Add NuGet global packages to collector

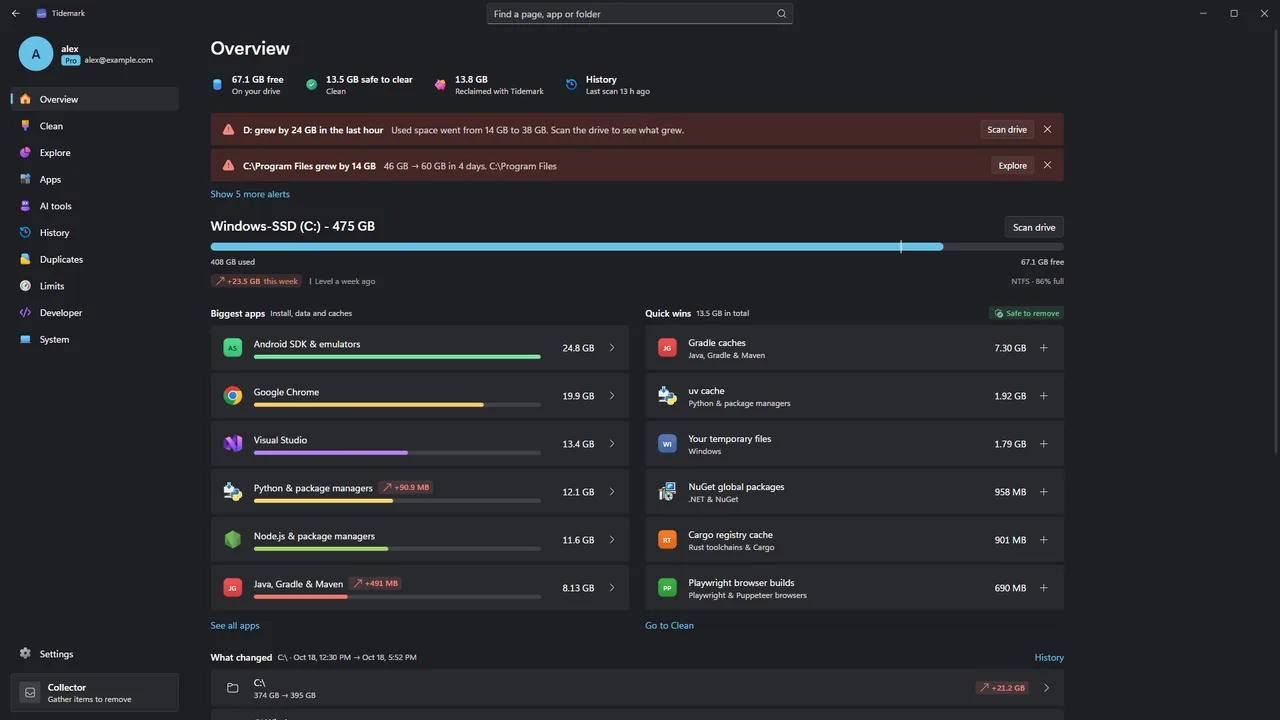1044,492
